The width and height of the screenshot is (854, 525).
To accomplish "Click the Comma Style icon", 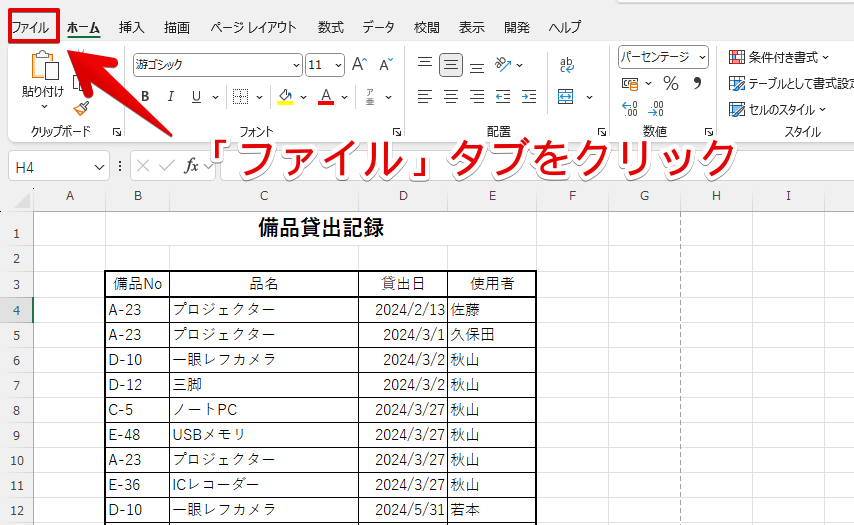I will (x=697, y=83).
